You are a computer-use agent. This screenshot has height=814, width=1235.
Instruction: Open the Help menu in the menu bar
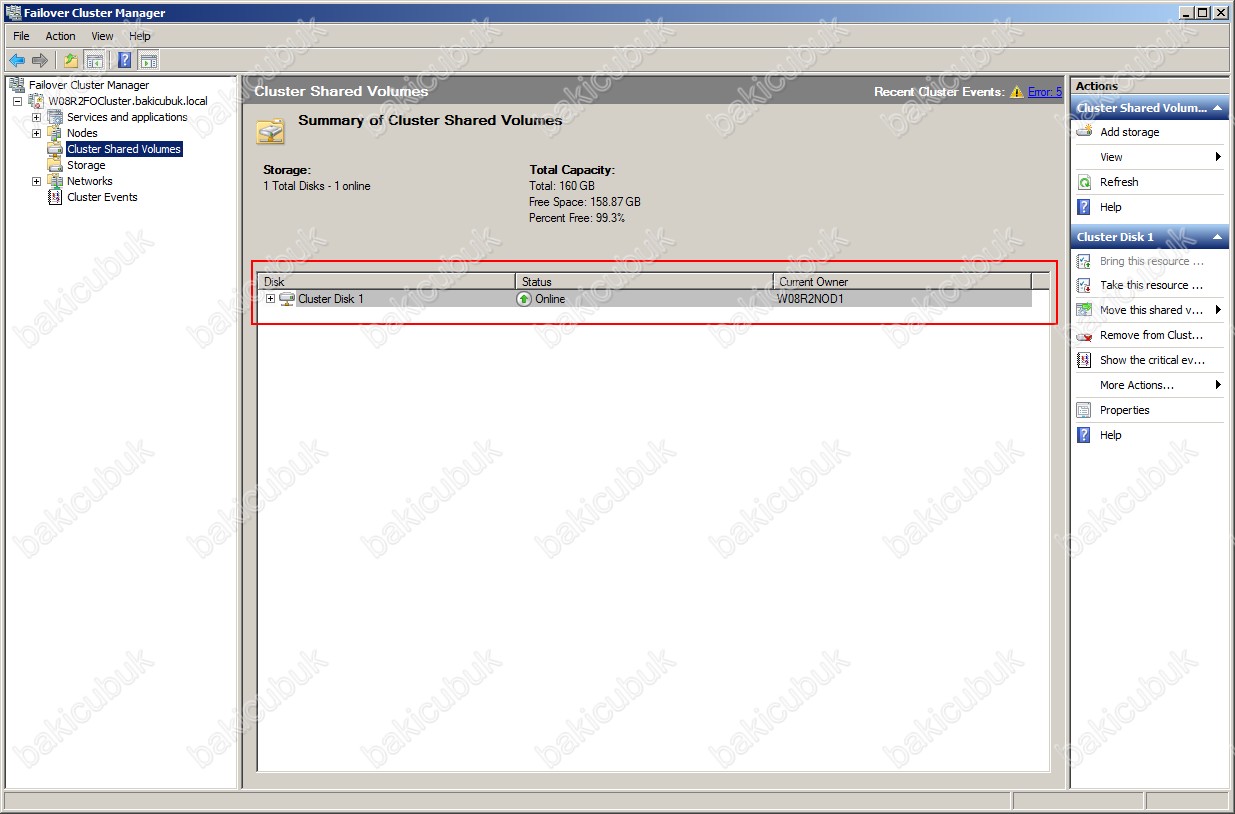click(140, 36)
